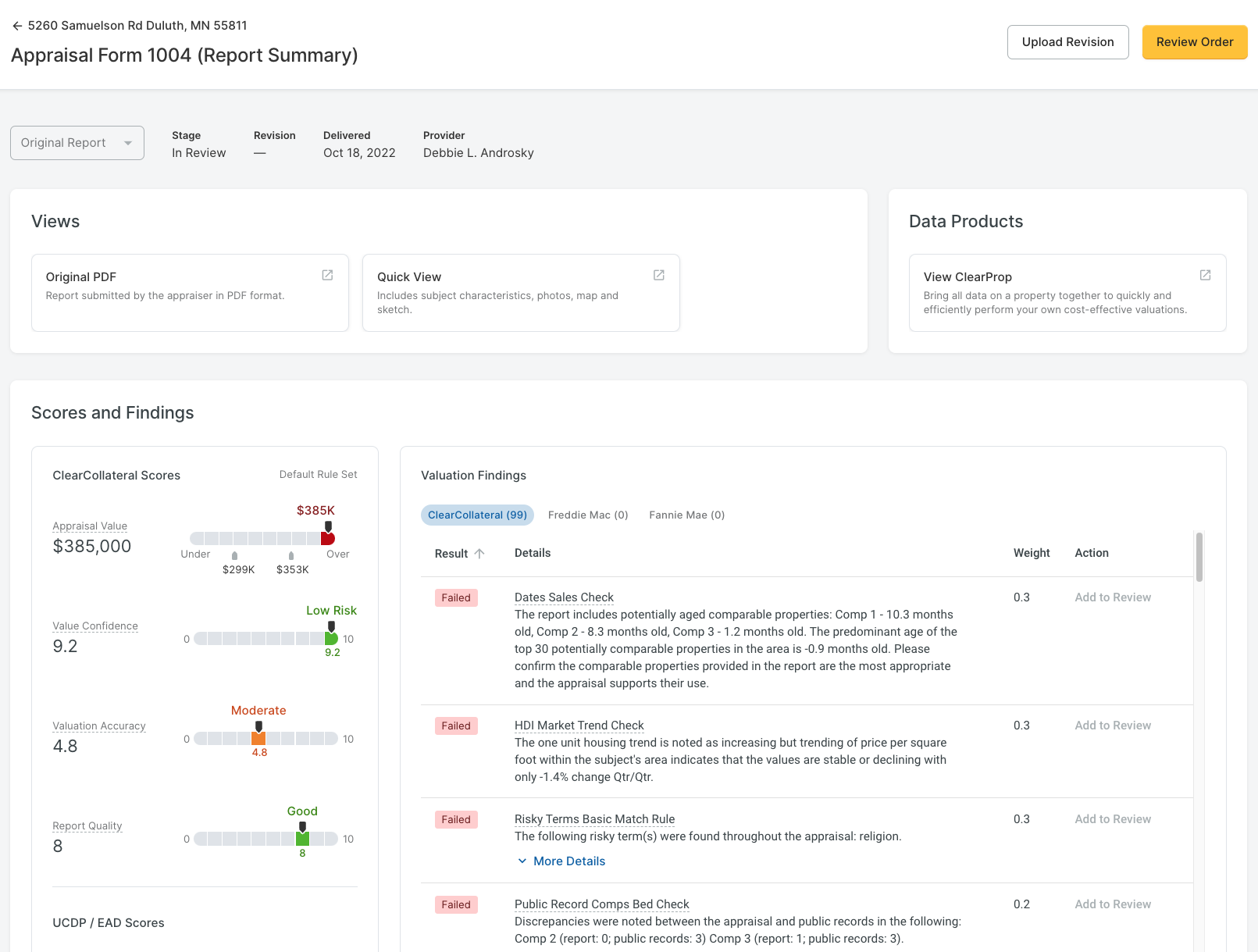Add Dates Sales Check to review
This screenshot has height=952, width=1258.
click(1112, 597)
